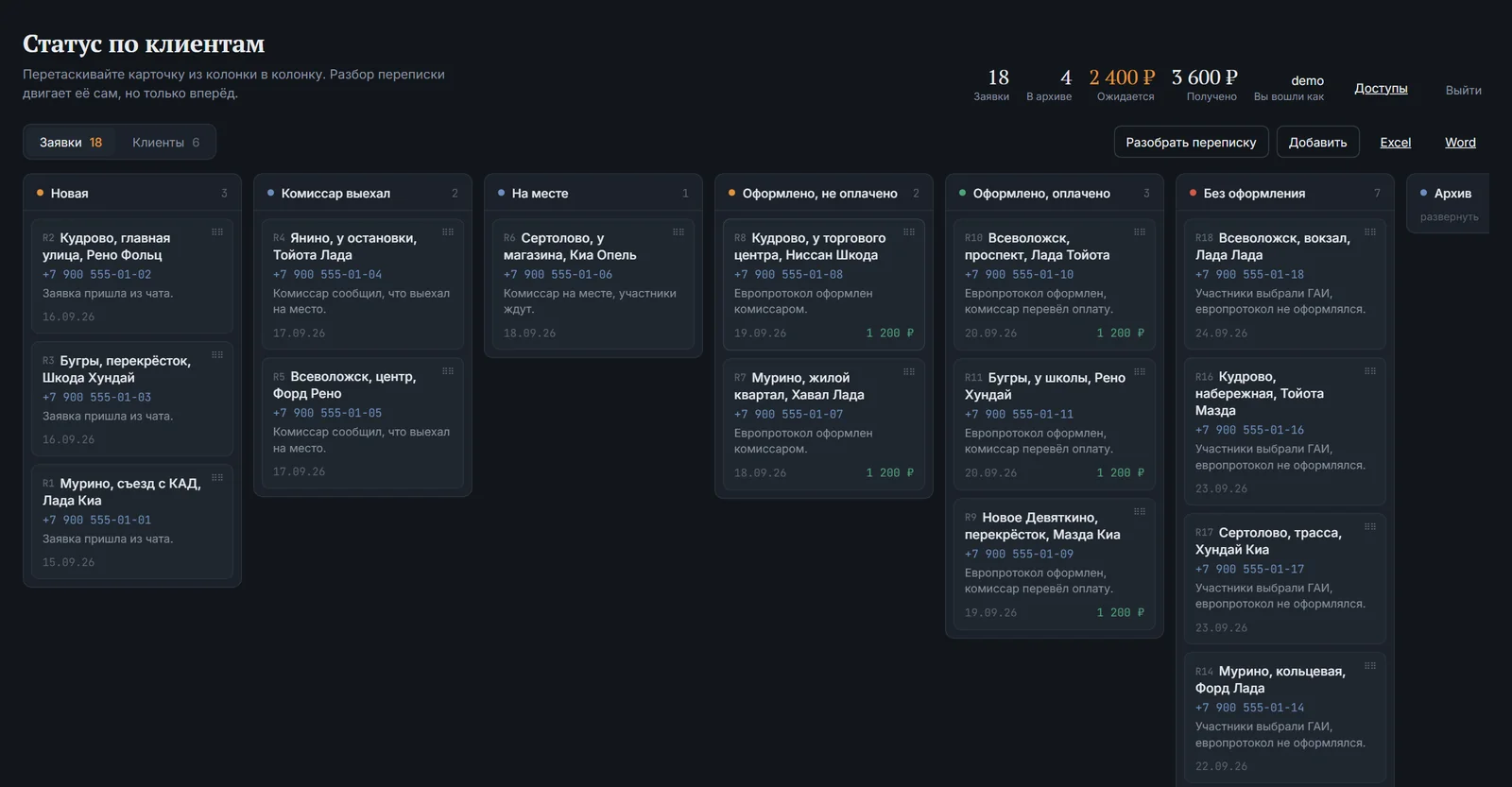Click drag handle icon on card R7
Image resolution: width=1512 pixels, height=787 pixels.
click(909, 371)
